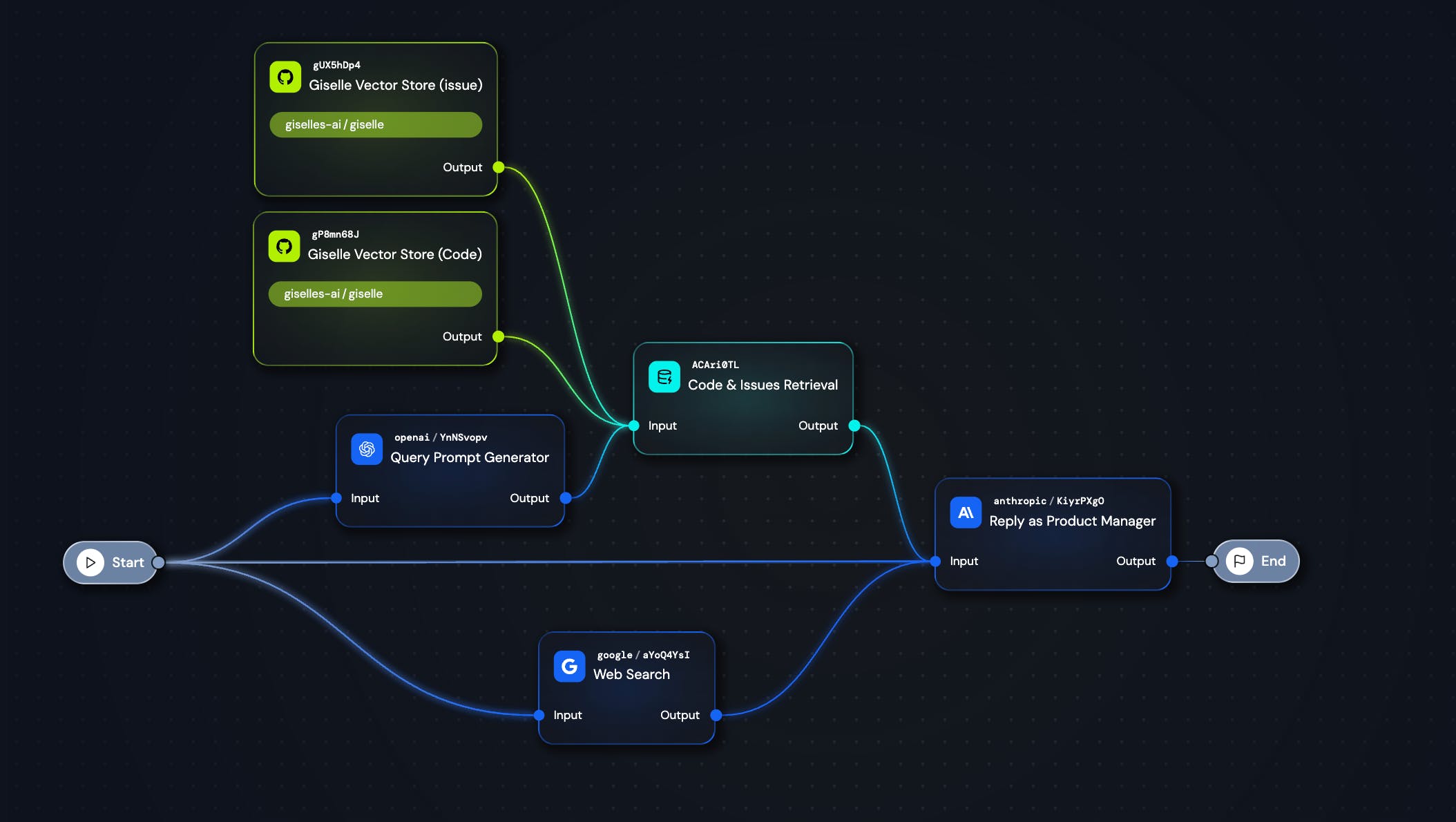This screenshot has width=1456, height=822.
Task: Click the Output port of Vector Store (issue)
Action: tap(499, 167)
